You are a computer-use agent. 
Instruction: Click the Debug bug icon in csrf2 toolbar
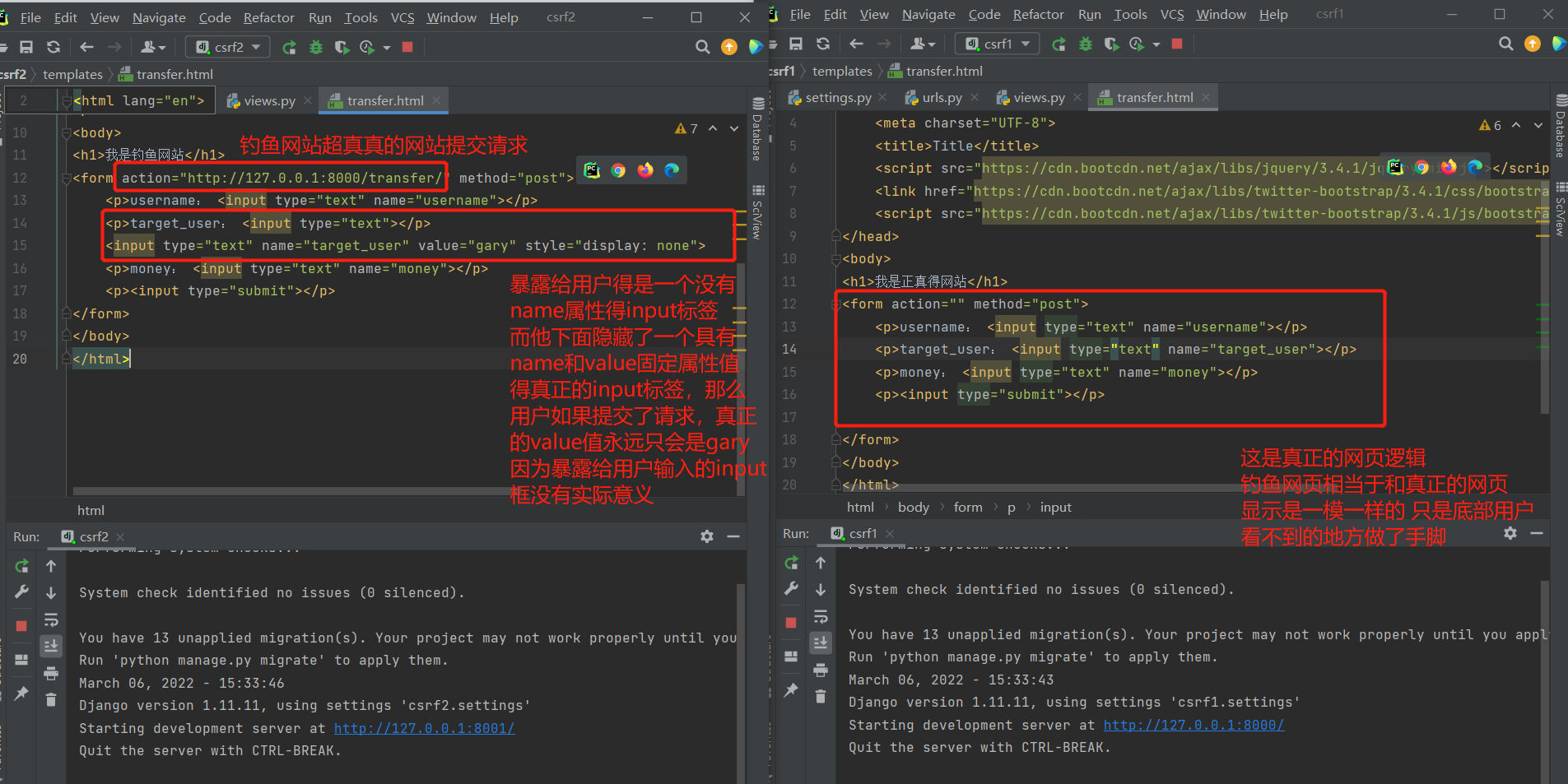click(x=315, y=48)
